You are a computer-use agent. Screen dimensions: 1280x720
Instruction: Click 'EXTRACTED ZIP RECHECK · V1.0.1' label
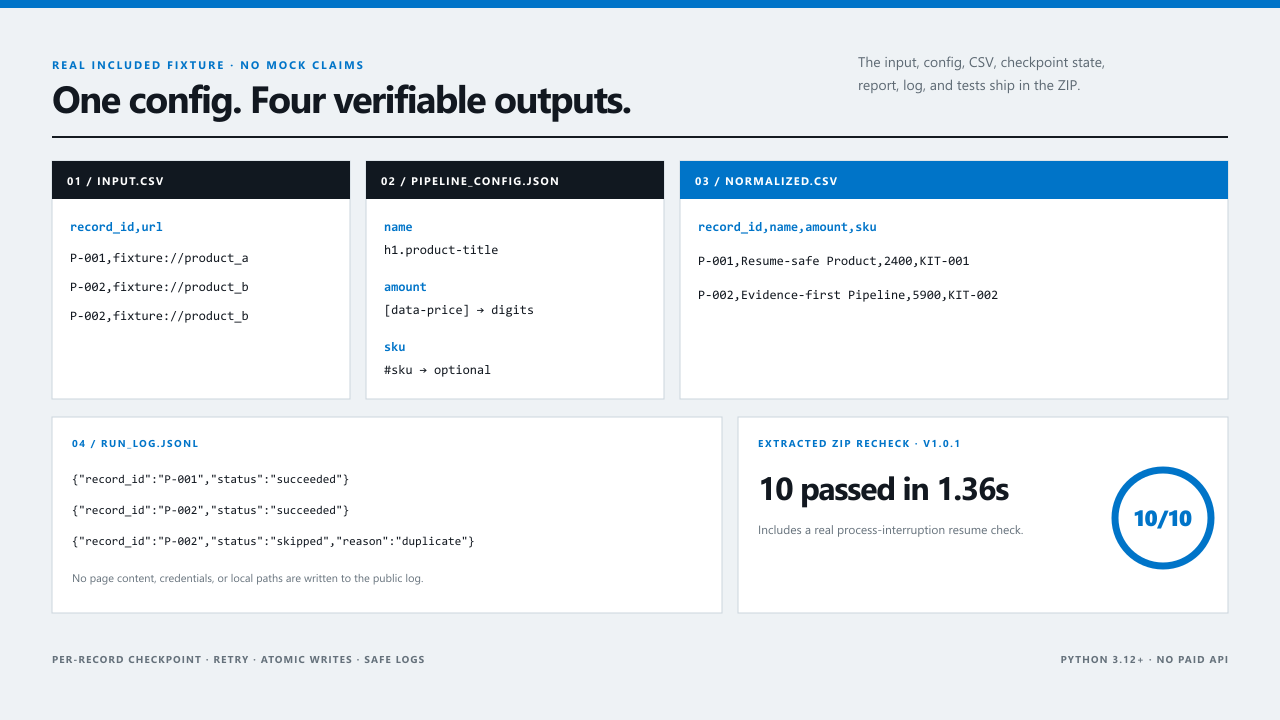[x=859, y=443]
